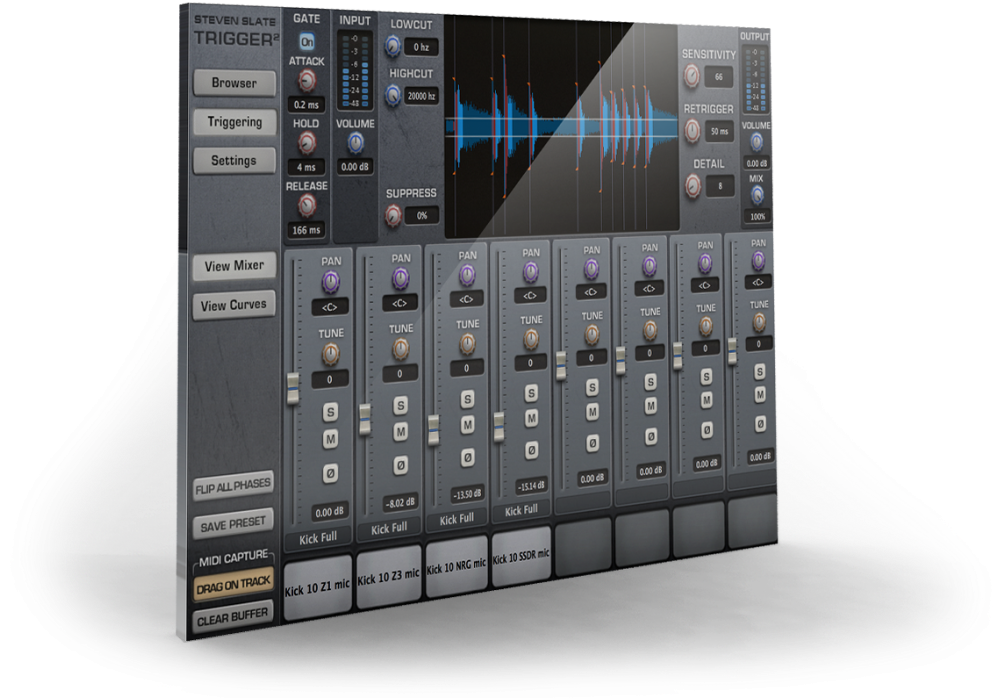Click the gate Hold knob
The width and height of the screenshot is (1004, 698).
(307, 143)
